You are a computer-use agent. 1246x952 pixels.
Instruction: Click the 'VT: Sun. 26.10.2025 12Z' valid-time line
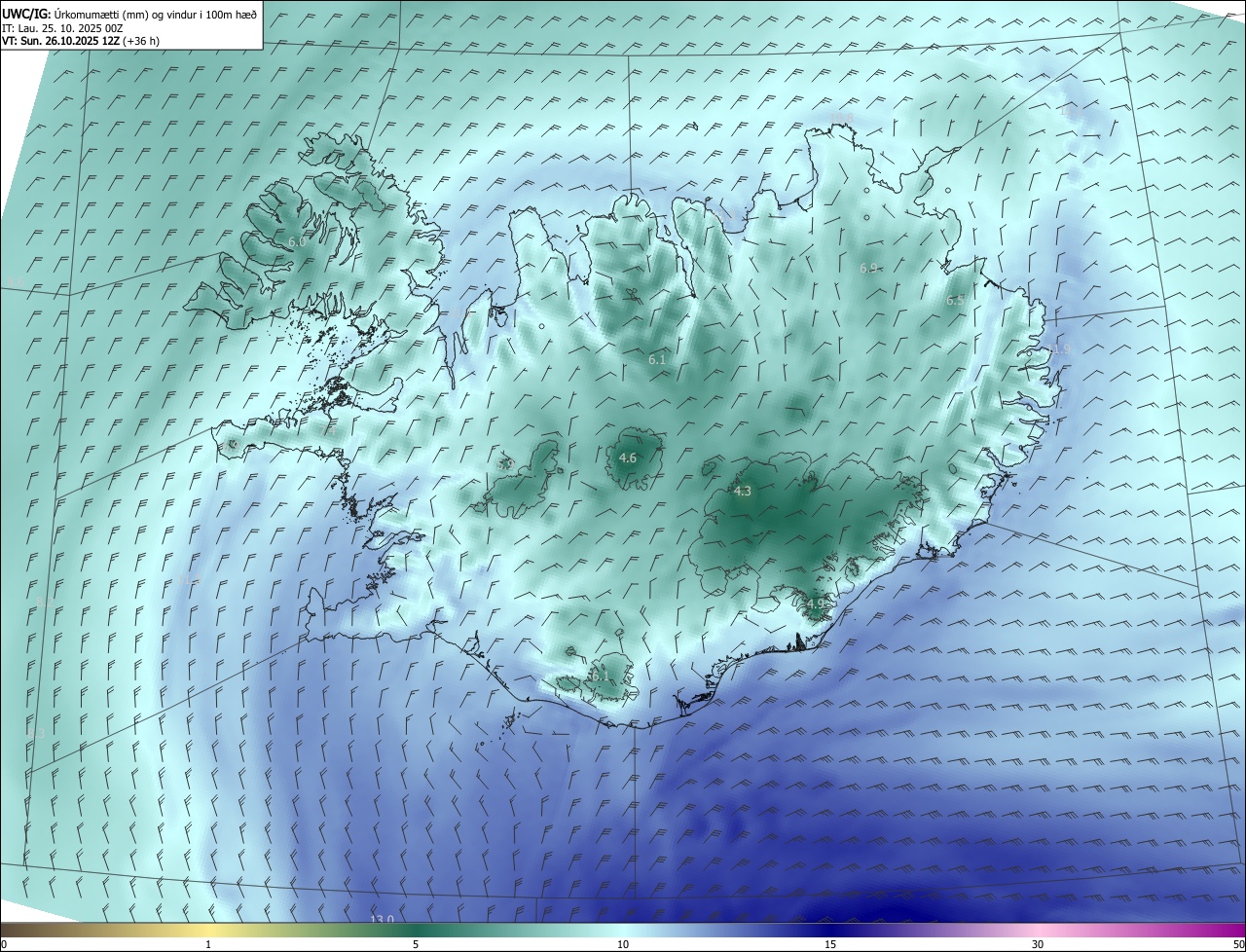80,41
